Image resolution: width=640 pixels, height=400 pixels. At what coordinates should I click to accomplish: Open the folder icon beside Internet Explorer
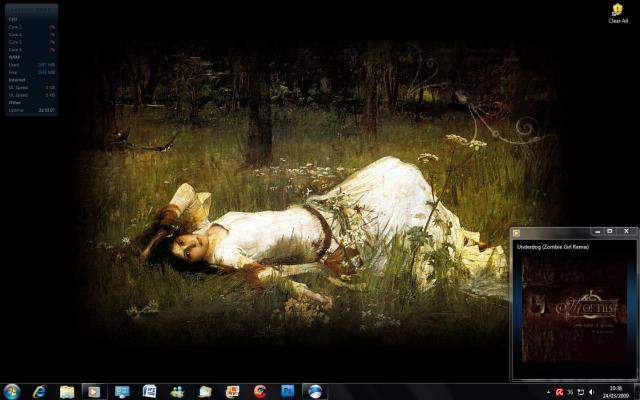pyautogui.click(x=67, y=391)
